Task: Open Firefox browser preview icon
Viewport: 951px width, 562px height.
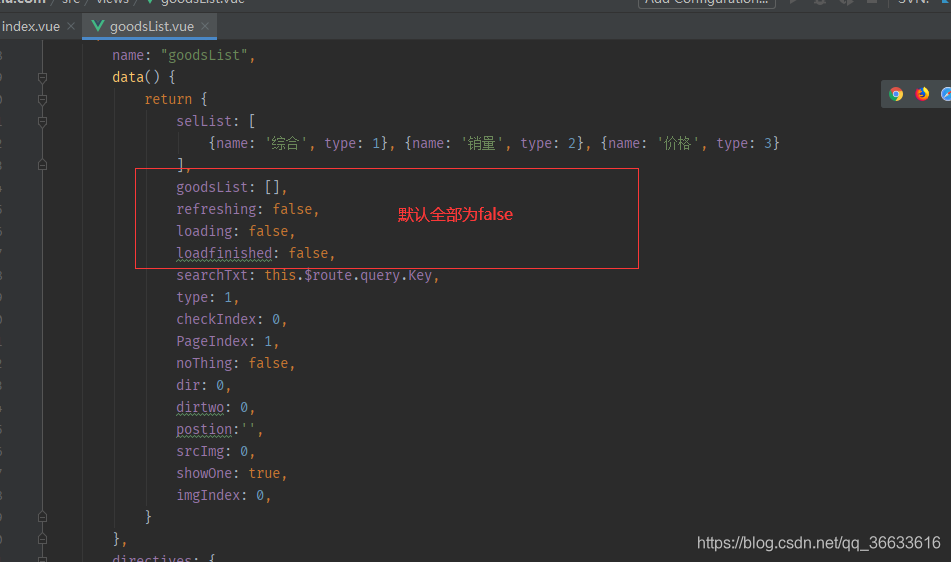Action: pos(922,94)
